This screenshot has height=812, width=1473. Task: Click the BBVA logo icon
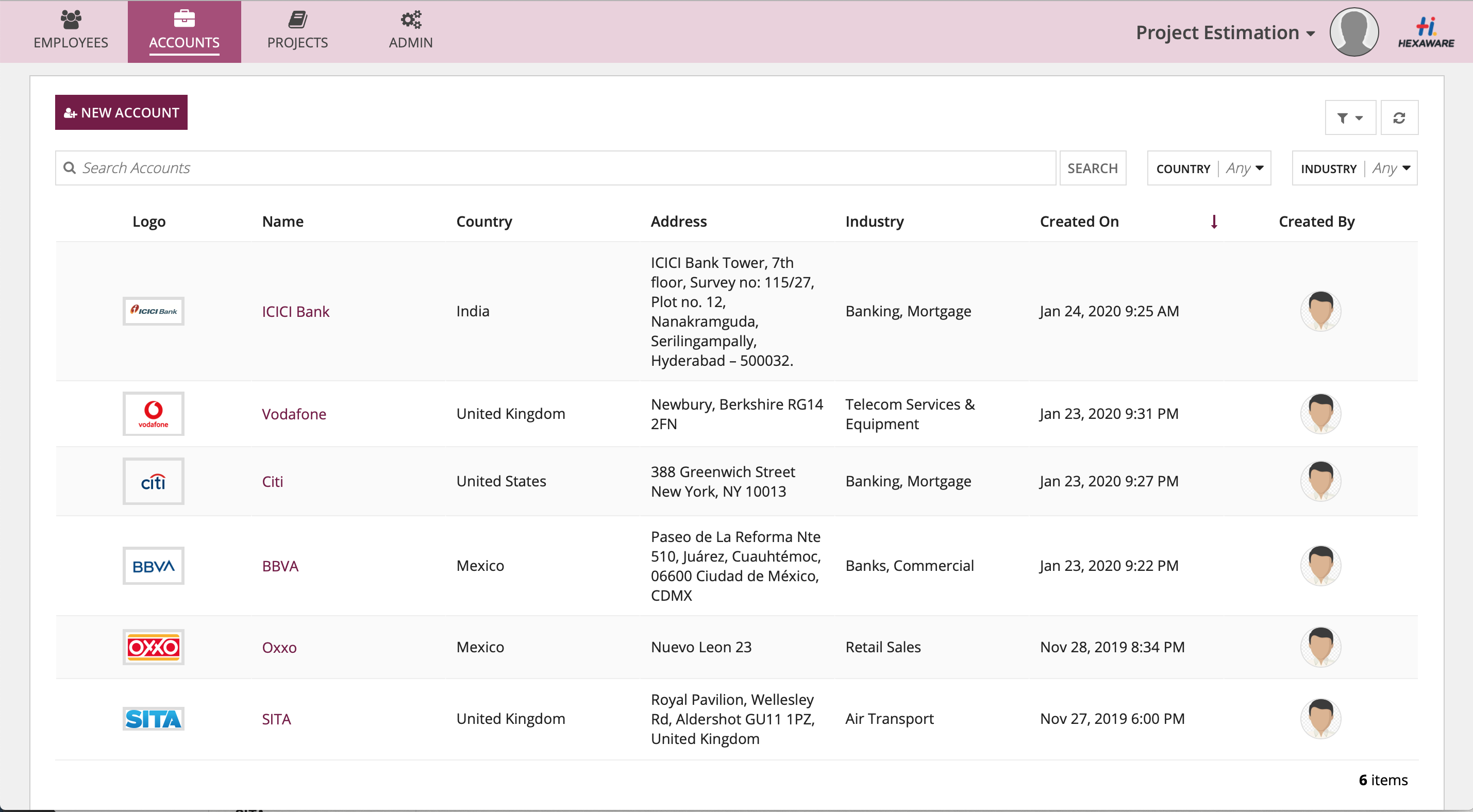(153, 566)
